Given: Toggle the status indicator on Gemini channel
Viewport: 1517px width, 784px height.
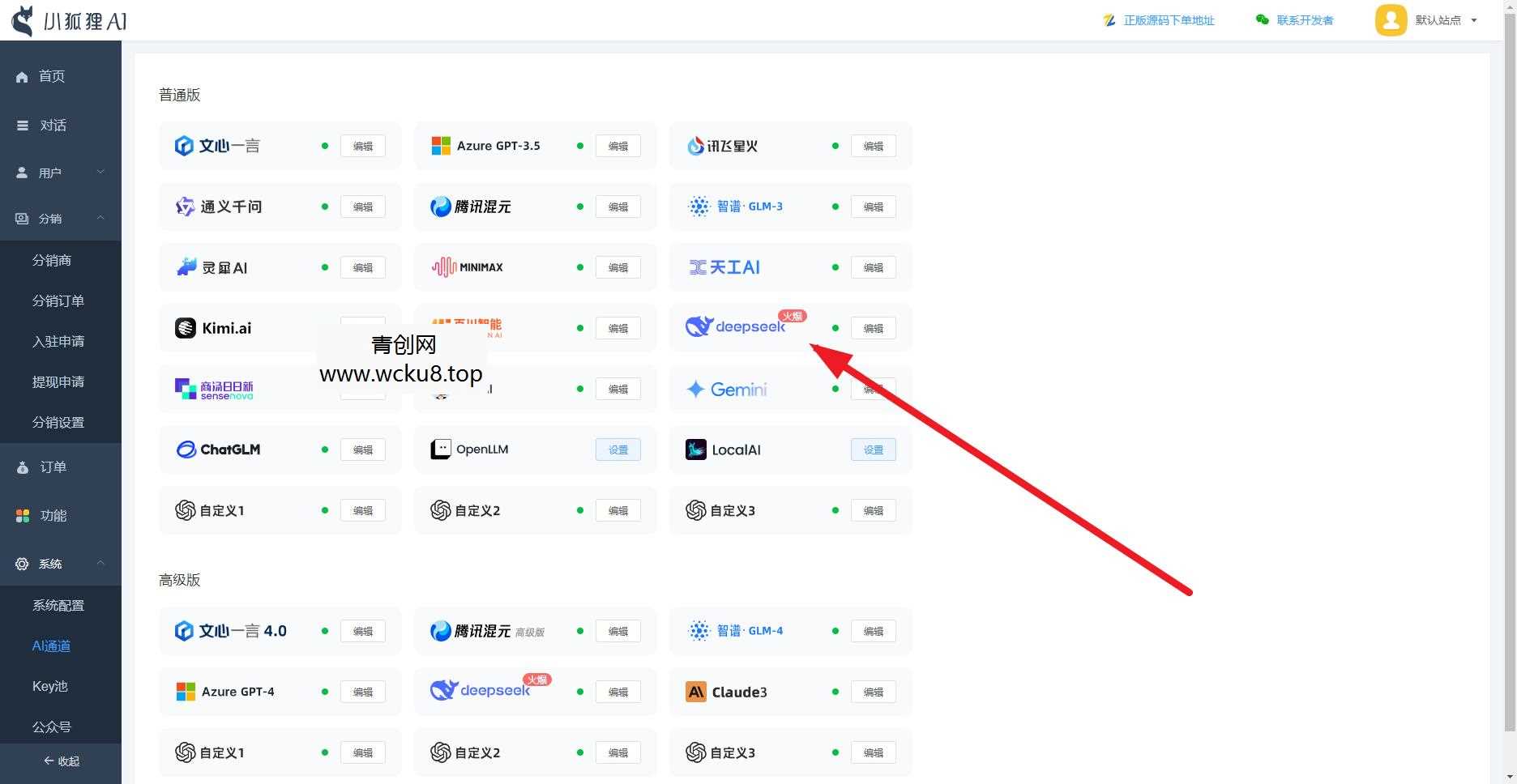Looking at the screenshot, I should point(835,389).
